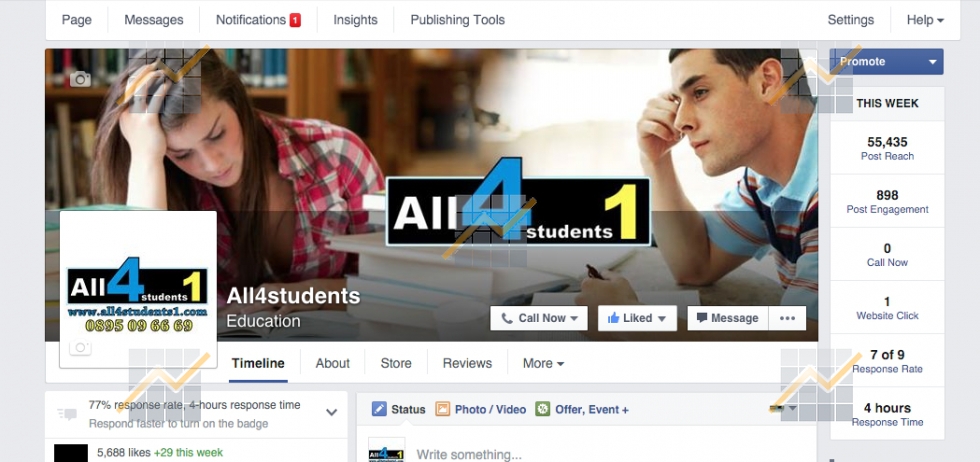Open the Promote dropdown arrow

[x=933, y=62]
